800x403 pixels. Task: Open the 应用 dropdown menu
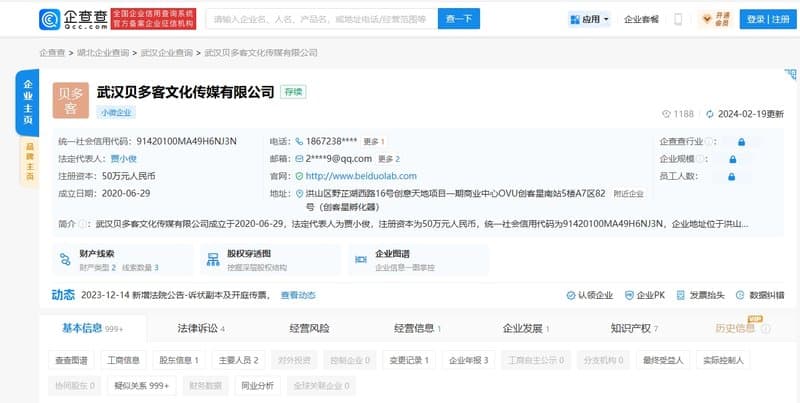[590, 19]
